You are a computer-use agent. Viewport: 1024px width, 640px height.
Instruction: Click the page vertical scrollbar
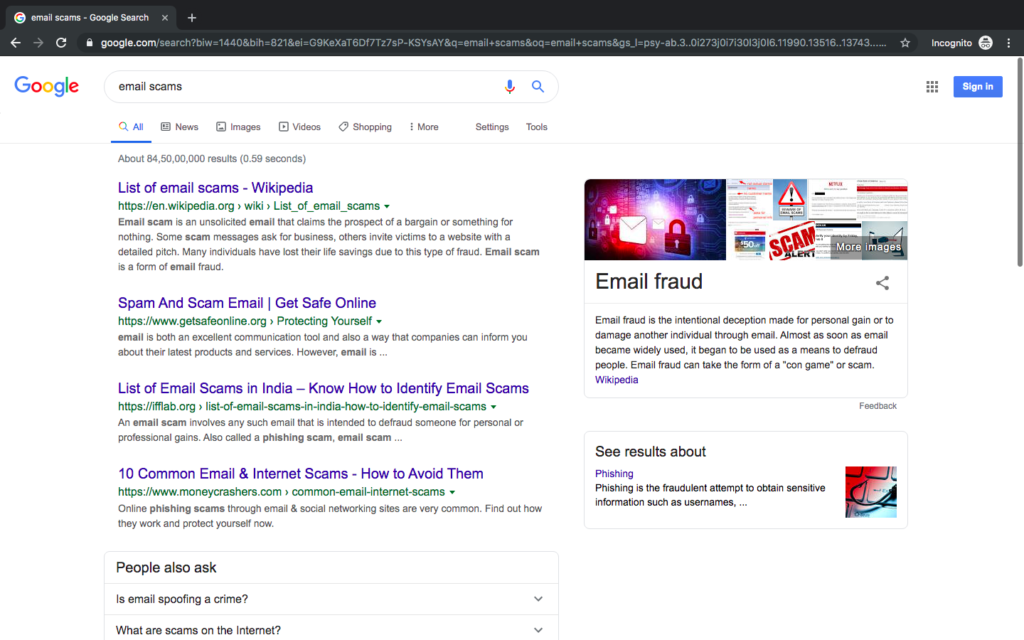coord(1019,163)
